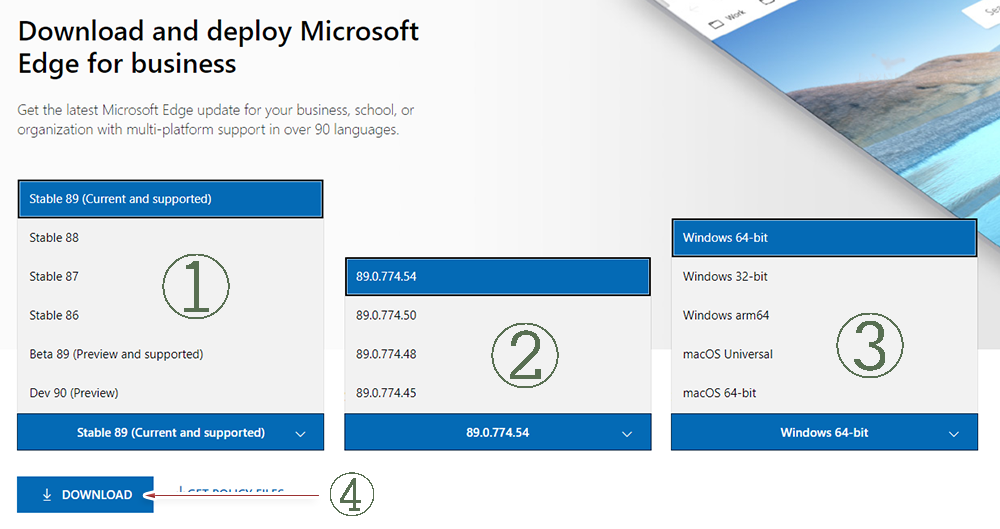1000x529 pixels.
Task: Pick Windows arm64 platform
Action: [x=824, y=315]
